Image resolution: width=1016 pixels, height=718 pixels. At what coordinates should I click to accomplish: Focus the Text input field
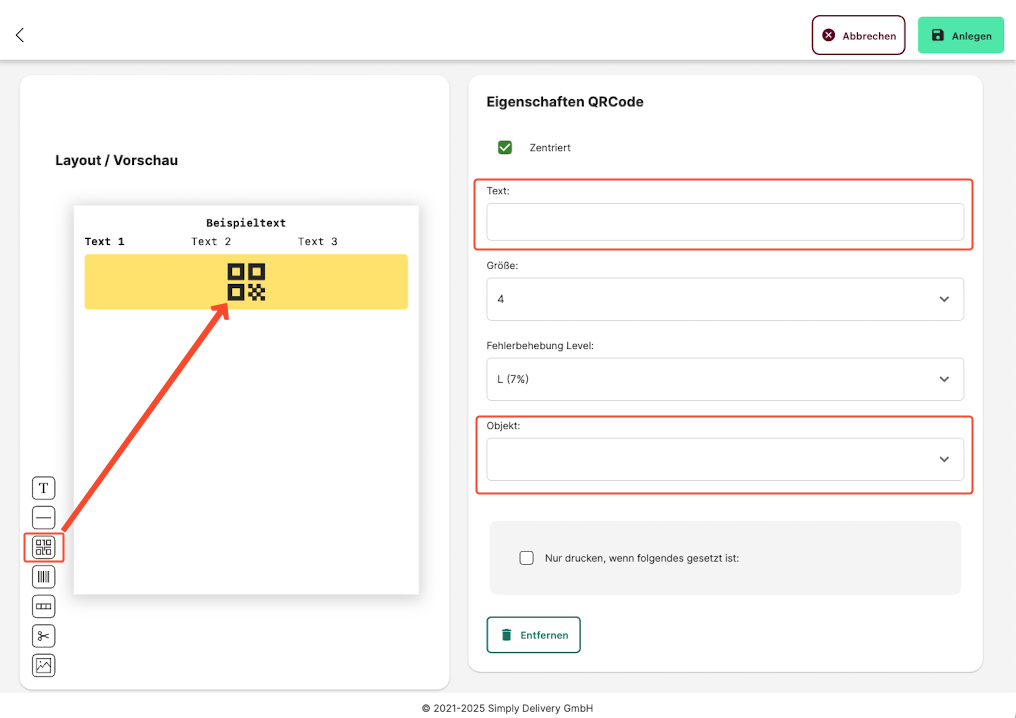click(725, 222)
